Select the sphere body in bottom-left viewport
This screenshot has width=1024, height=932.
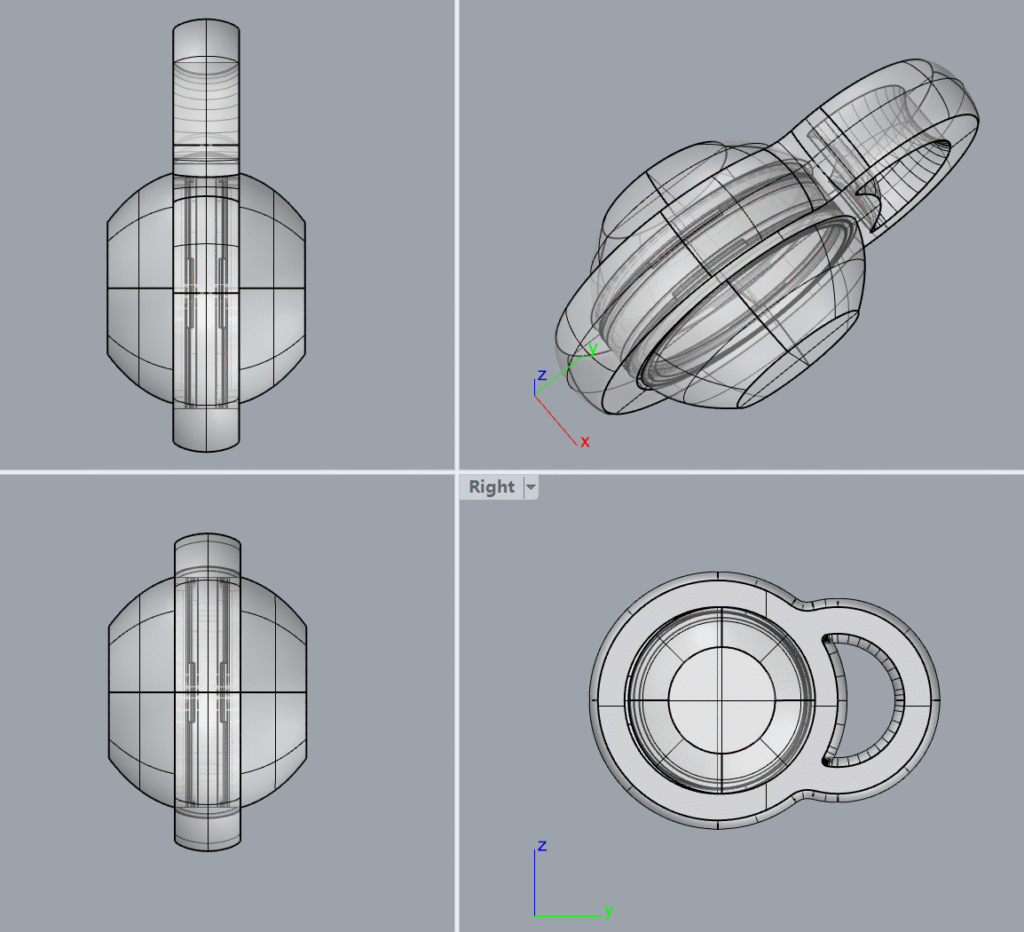(x=140, y=690)
